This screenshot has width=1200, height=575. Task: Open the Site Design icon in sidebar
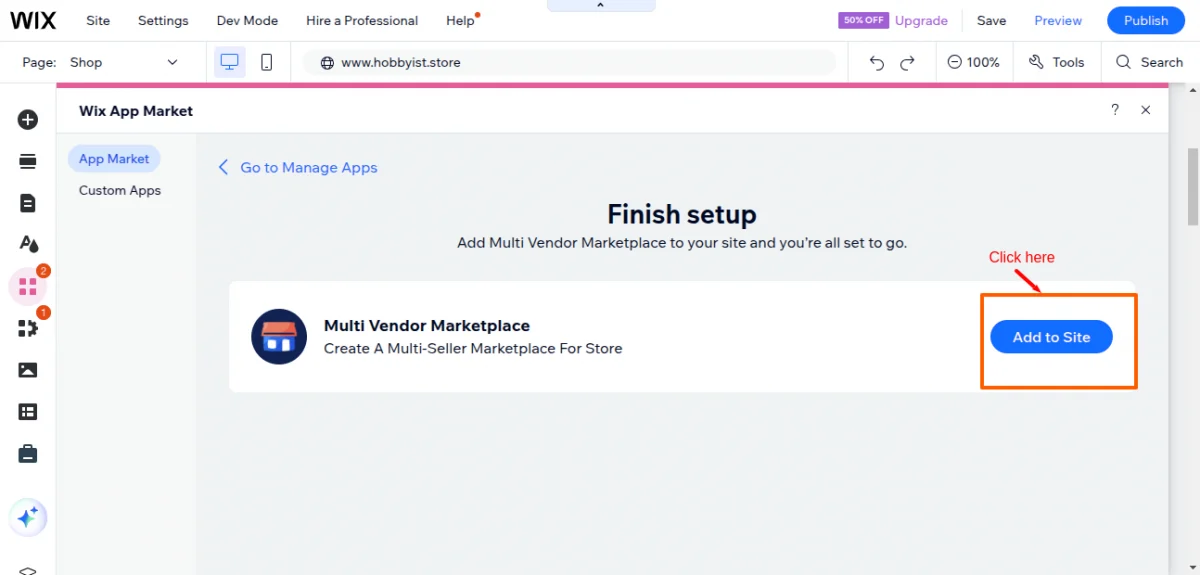(28, 244)
